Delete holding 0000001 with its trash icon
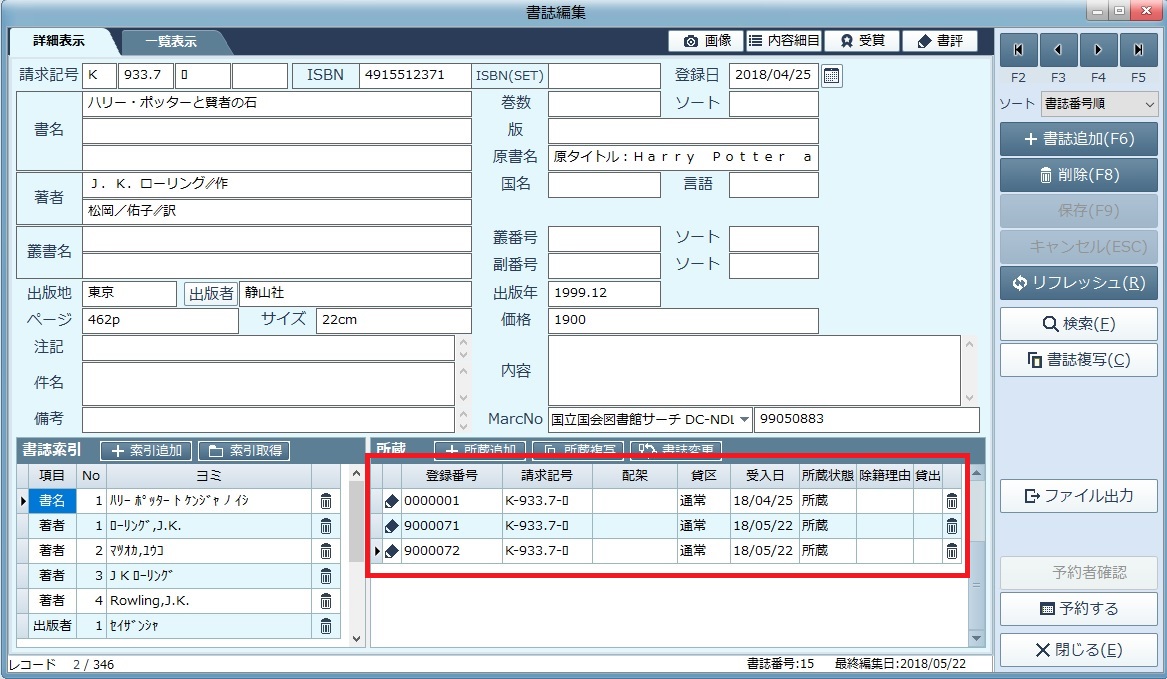The width and height of the screenshot is (1167, 679). pos(952,501)
